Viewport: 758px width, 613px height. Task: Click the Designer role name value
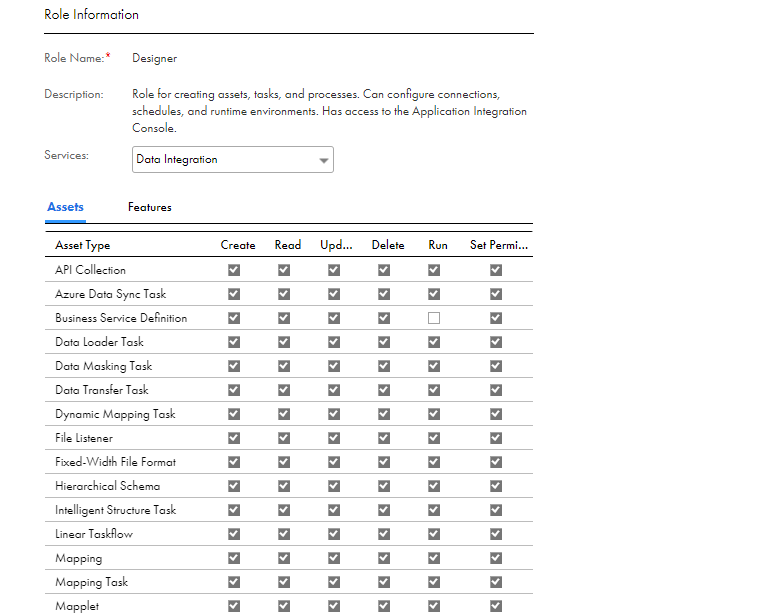(x=155, y=58)
